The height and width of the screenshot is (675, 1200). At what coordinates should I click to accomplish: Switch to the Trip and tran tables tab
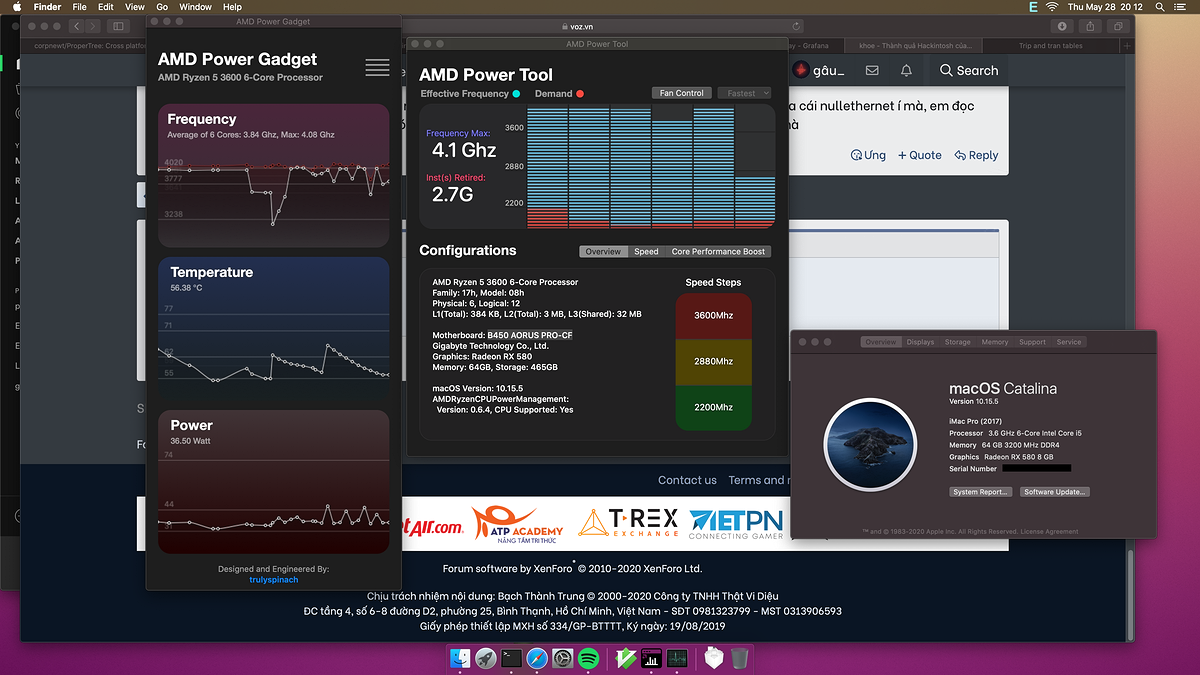pyautogui.click(x=1050, y=46)
